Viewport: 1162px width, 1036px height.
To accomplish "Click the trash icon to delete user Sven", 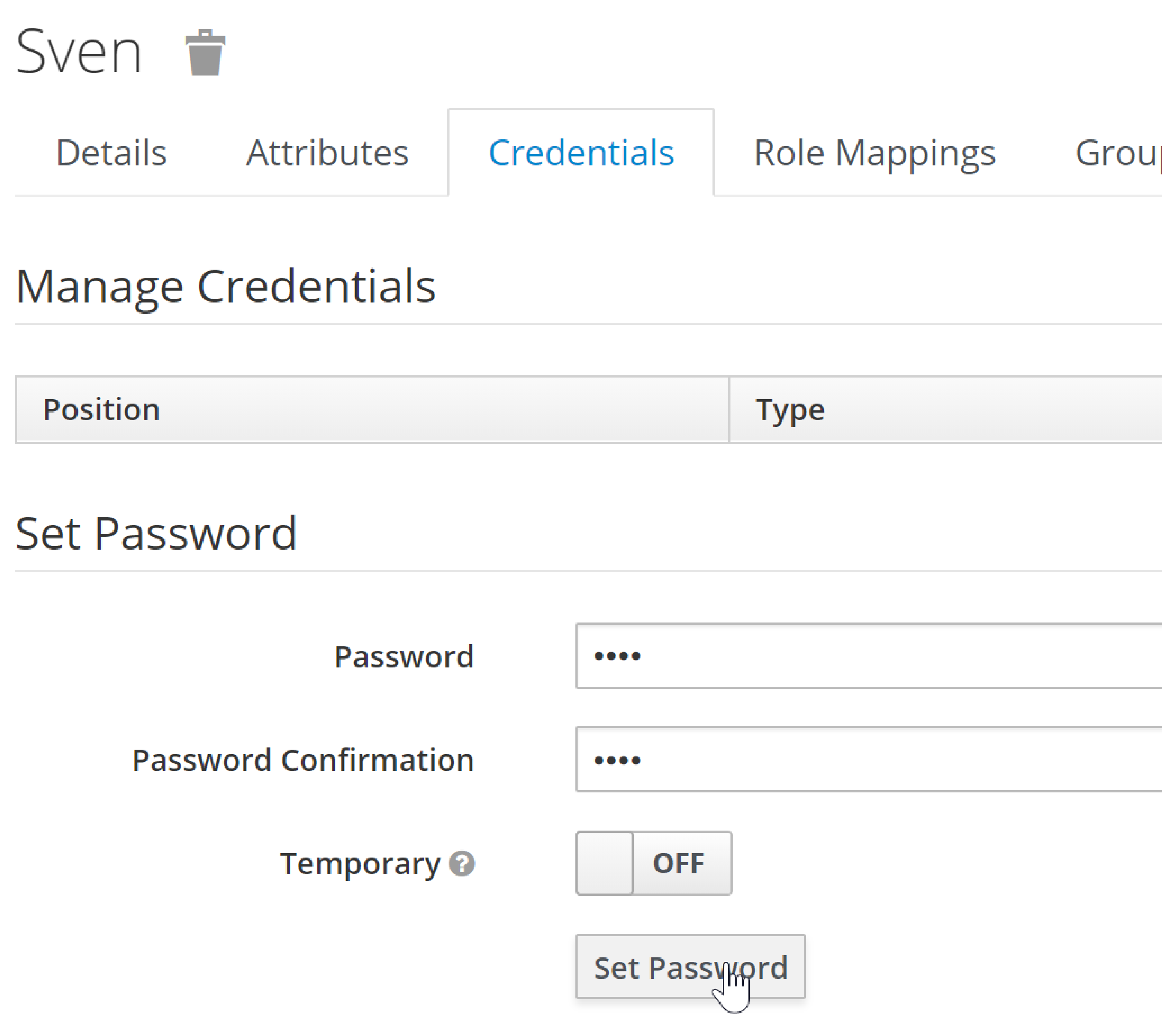I will 205,53.
